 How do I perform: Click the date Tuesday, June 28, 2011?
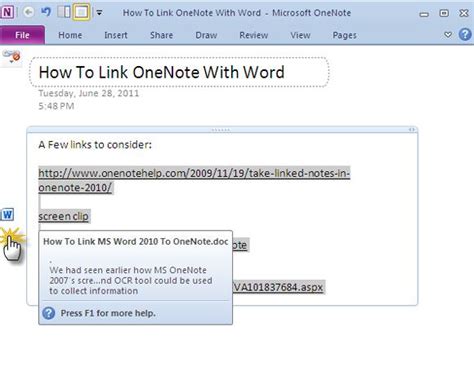(x=89, y=93)
